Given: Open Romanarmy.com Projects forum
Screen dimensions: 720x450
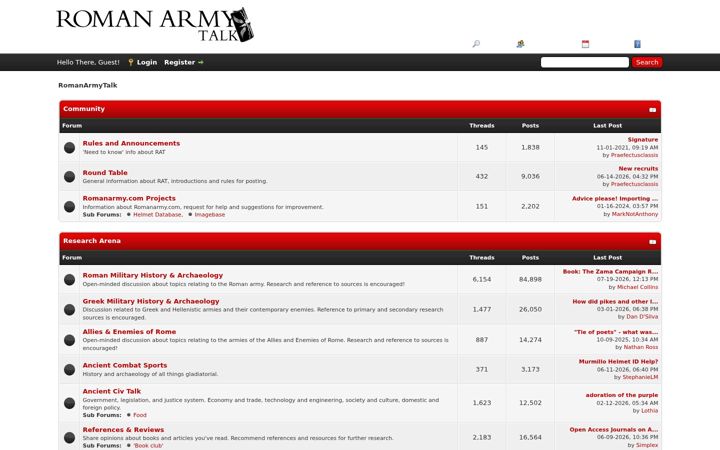Looking at the screenshot, I should [x=129, y=198].
